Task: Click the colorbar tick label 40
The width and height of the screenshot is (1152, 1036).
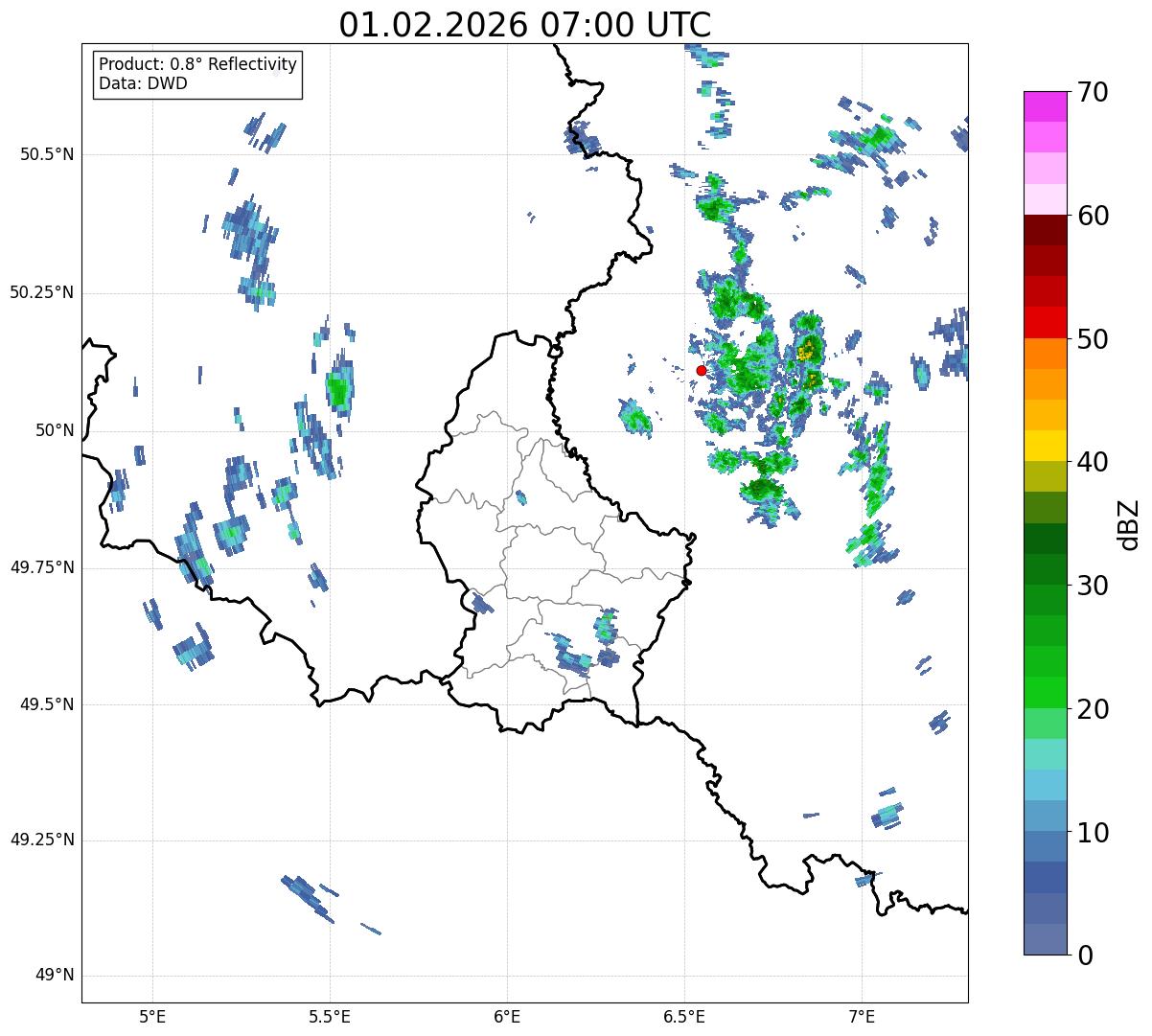Action: (1093, 462)
